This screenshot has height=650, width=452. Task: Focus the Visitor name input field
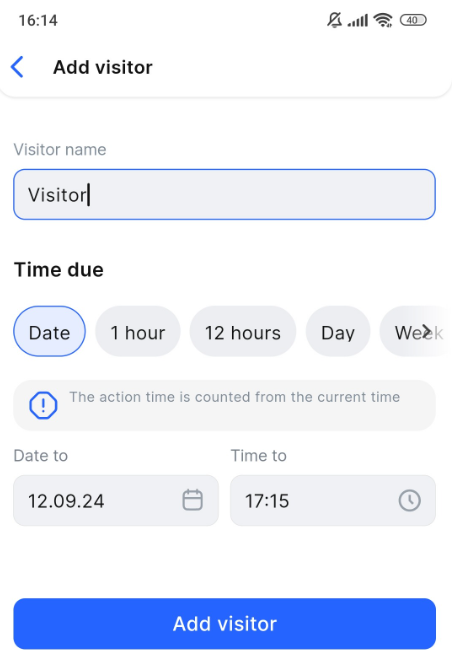(x=224, y=194)
